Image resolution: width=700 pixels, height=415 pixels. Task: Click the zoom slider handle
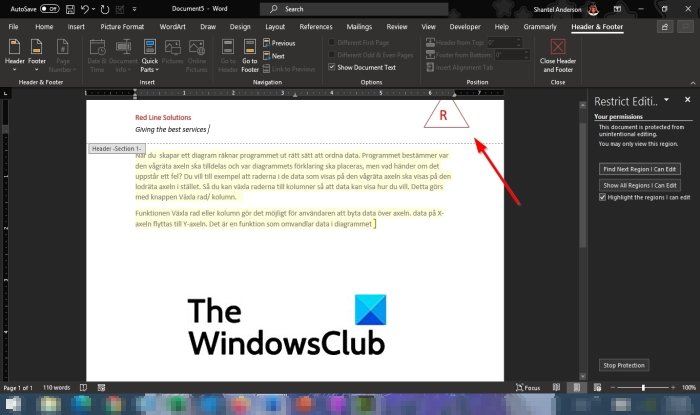[x=643, y=387]
